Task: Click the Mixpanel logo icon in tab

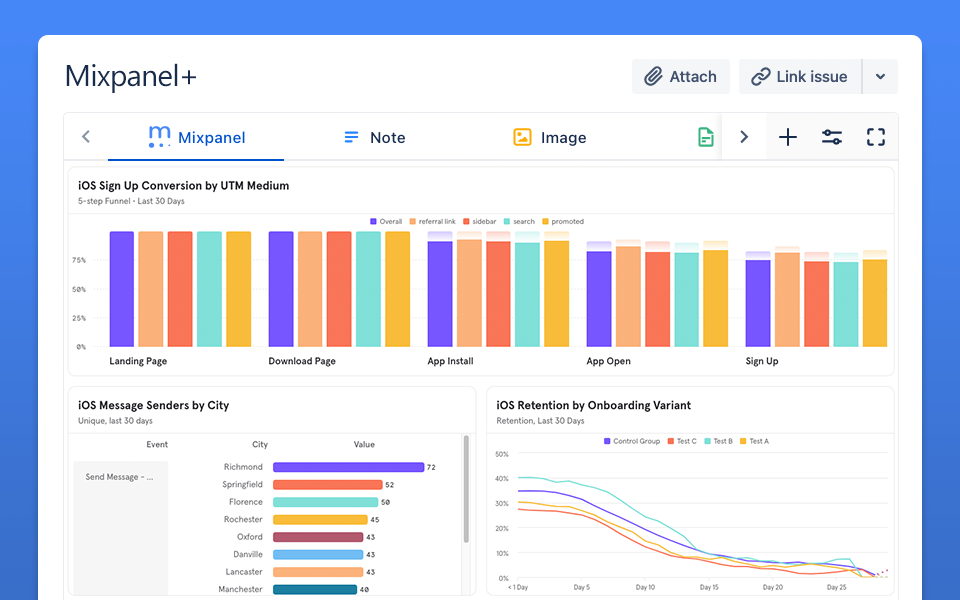Action: point(159,138)
